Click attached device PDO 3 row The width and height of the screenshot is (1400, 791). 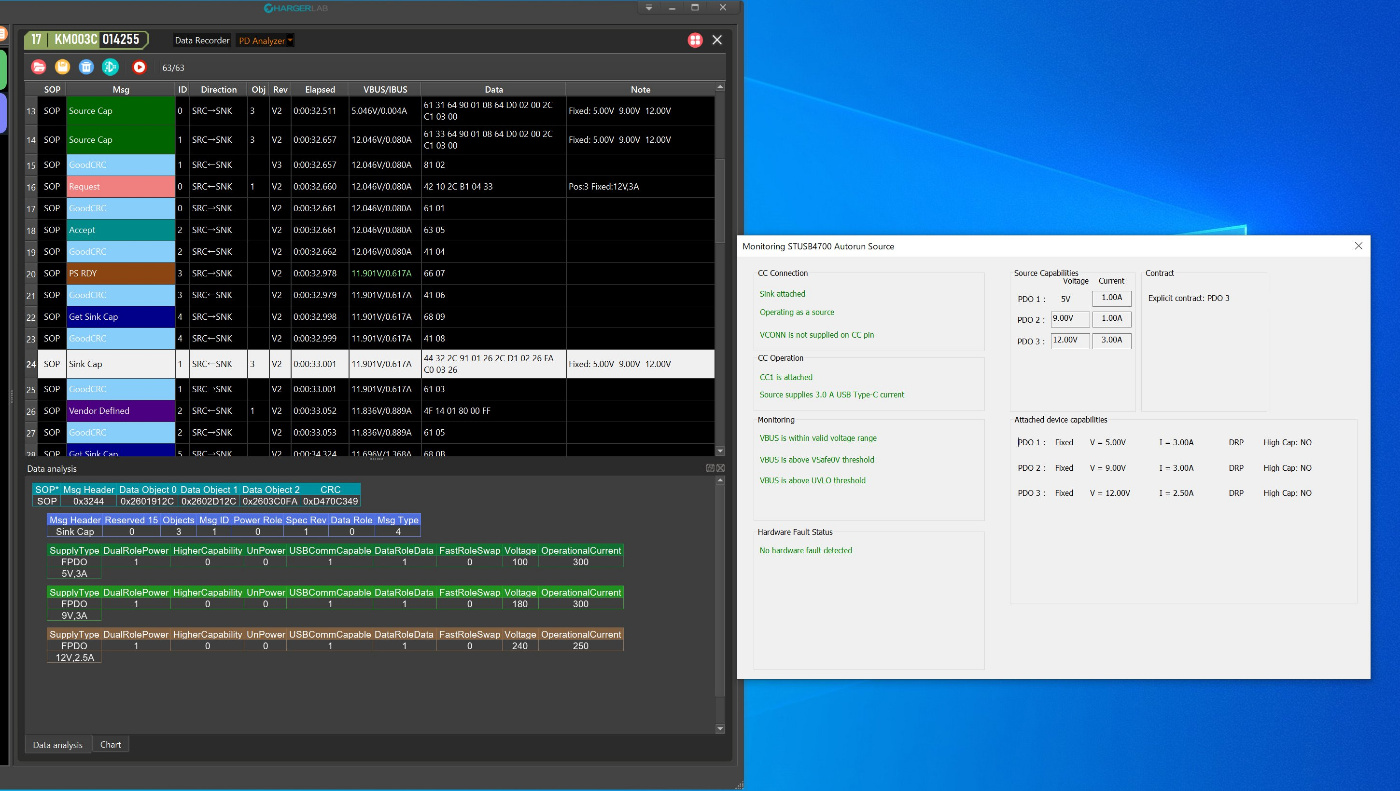point(1165,493)
